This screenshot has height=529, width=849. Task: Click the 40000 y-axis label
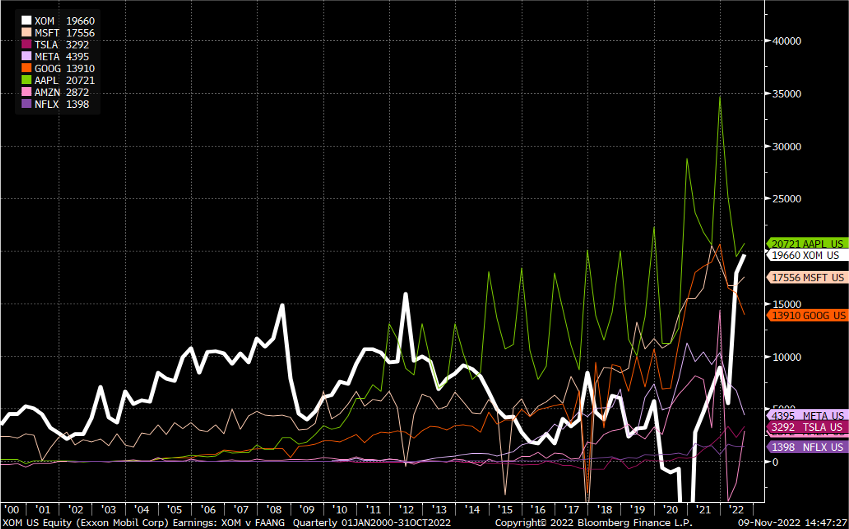click(787, 41)
